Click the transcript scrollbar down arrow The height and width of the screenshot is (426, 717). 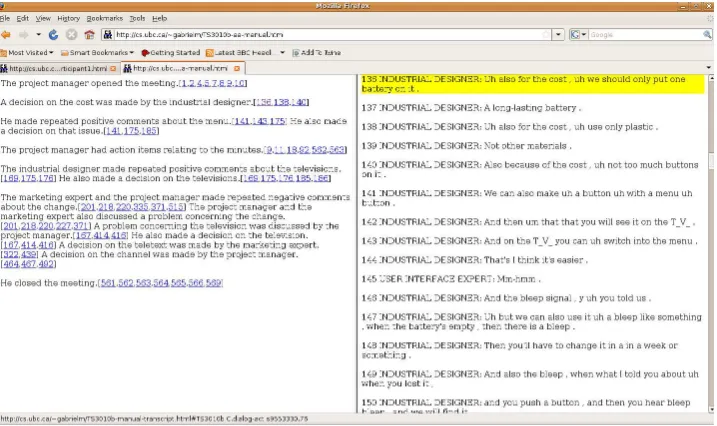tap(711, 409)
